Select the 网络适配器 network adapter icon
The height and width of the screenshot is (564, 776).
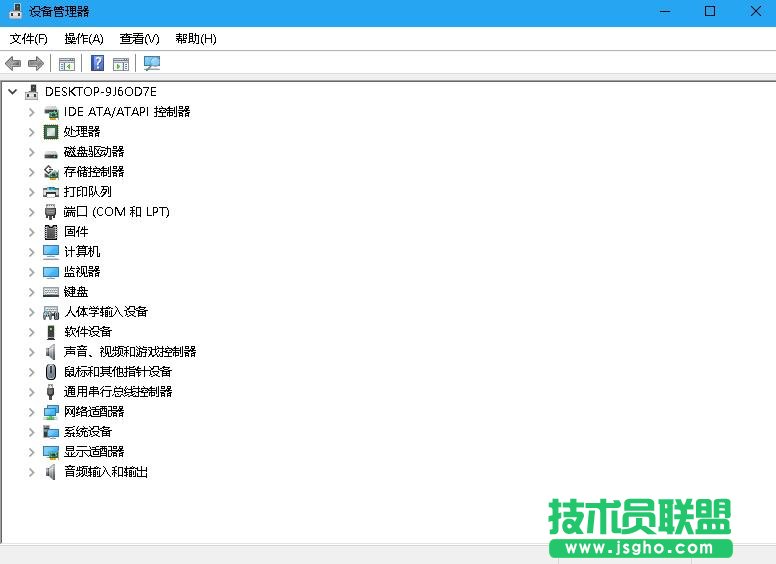(x=51, y=412)
